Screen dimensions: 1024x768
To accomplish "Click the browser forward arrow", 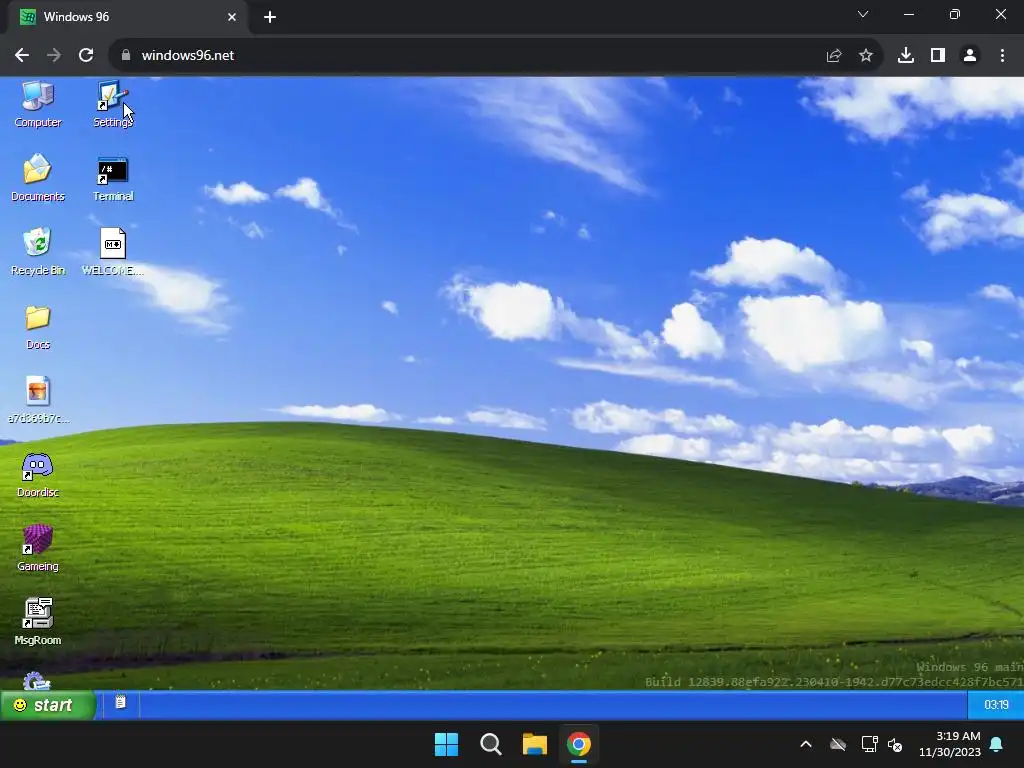I will 54,56.
